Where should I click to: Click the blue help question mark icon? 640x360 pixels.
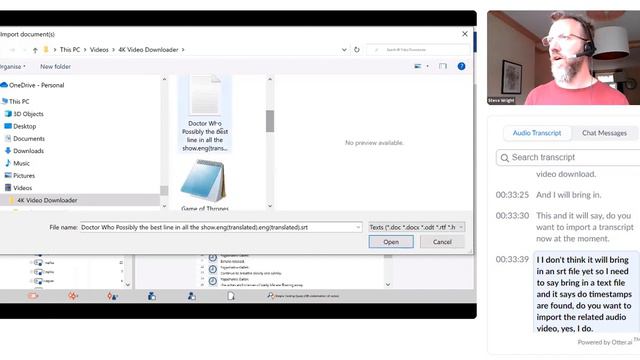[461, 66]
